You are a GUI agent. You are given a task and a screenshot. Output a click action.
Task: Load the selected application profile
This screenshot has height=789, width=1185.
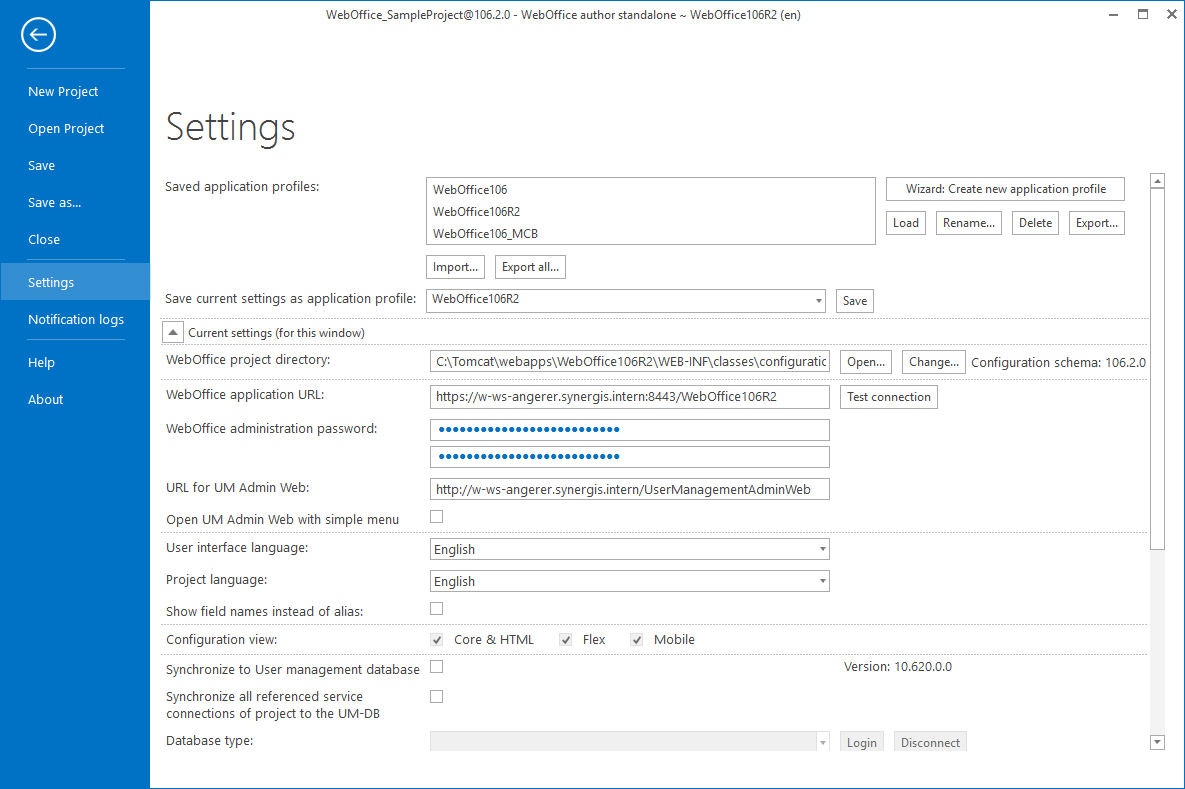click(x=905, y=222)
